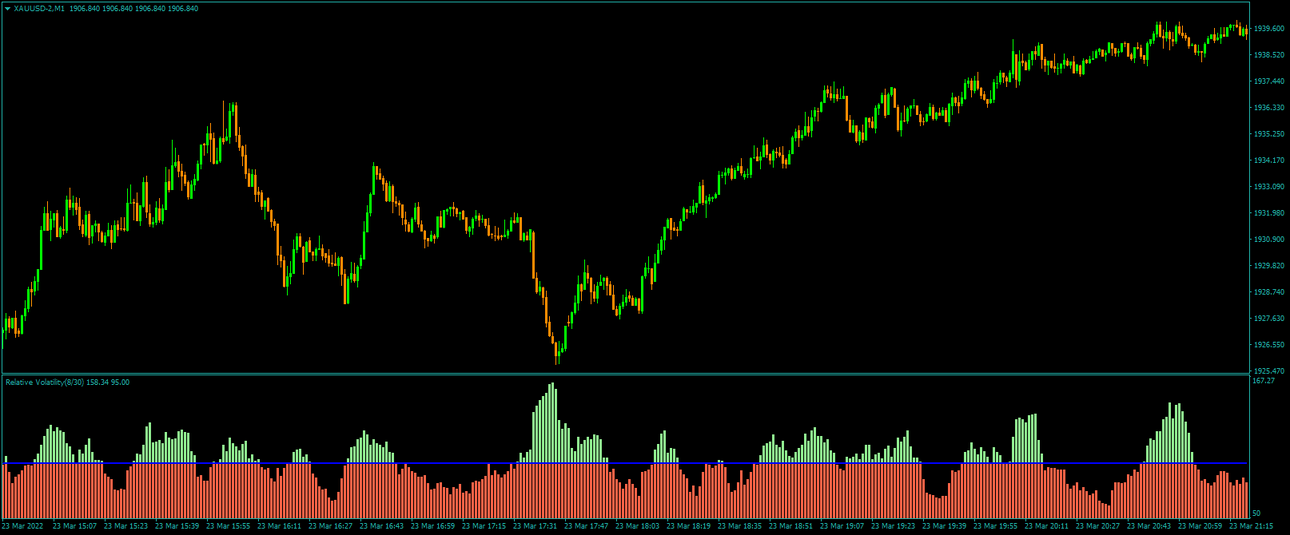The image size is (1290, 535).
Task: Click the 23 Mar 20:27 time label
Action: pos(1096,526)
